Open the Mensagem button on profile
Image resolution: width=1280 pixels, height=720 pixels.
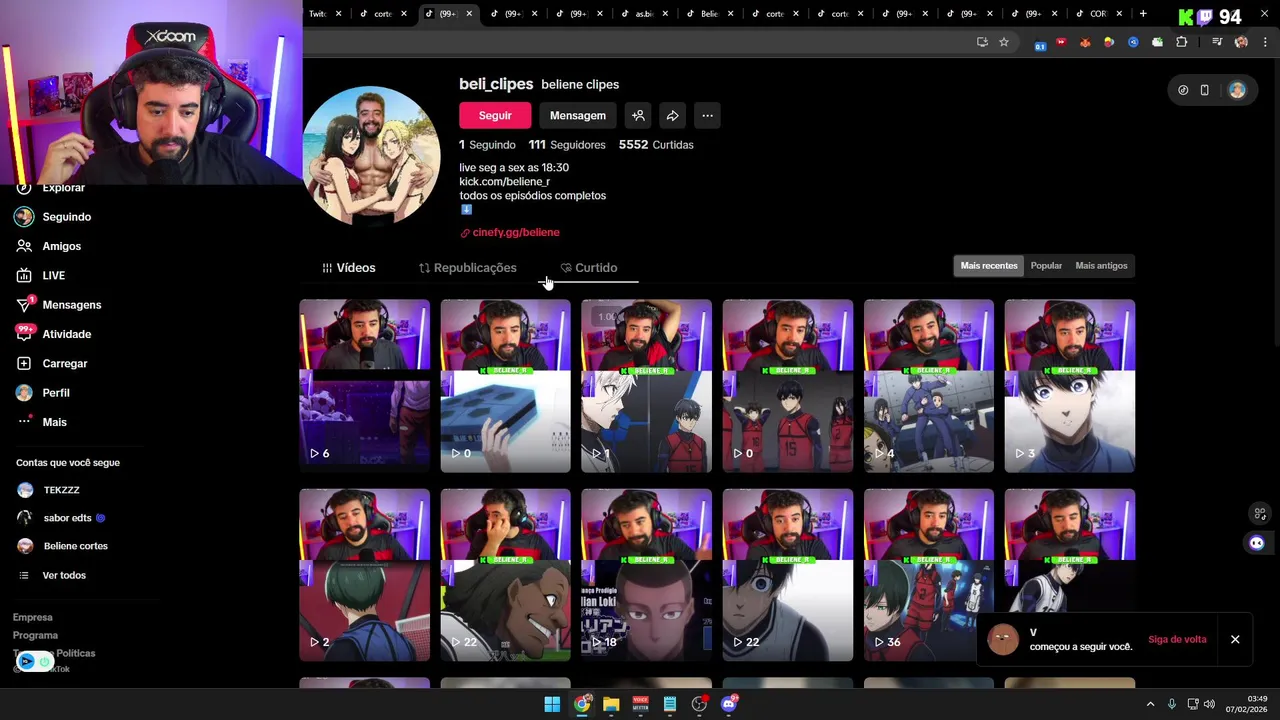coord(578,116)
